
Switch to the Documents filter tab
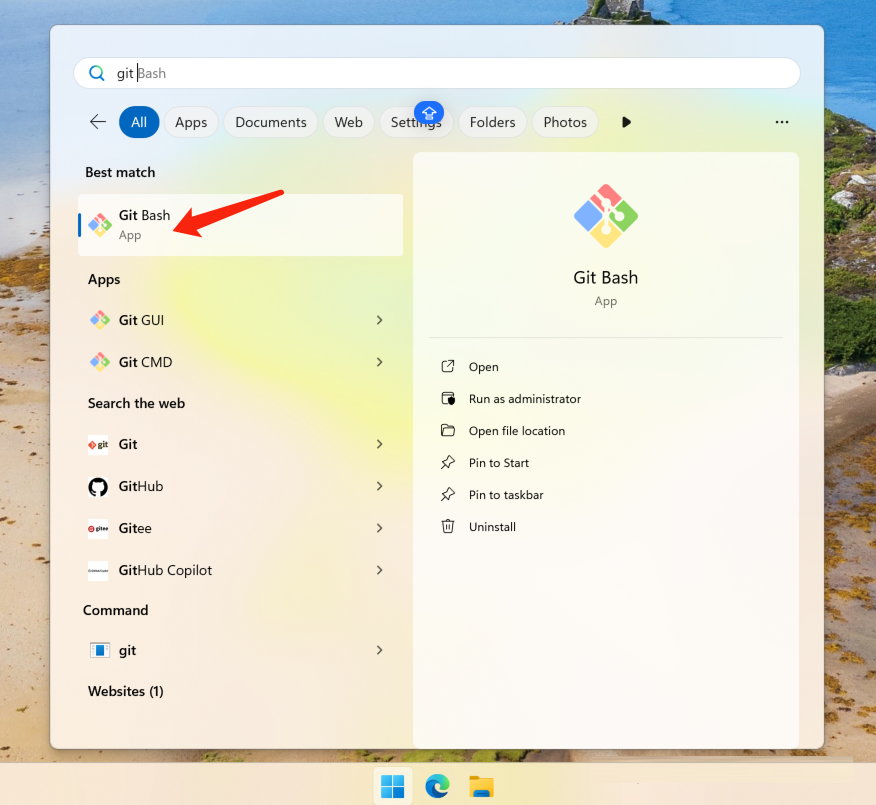pos(271,122)
